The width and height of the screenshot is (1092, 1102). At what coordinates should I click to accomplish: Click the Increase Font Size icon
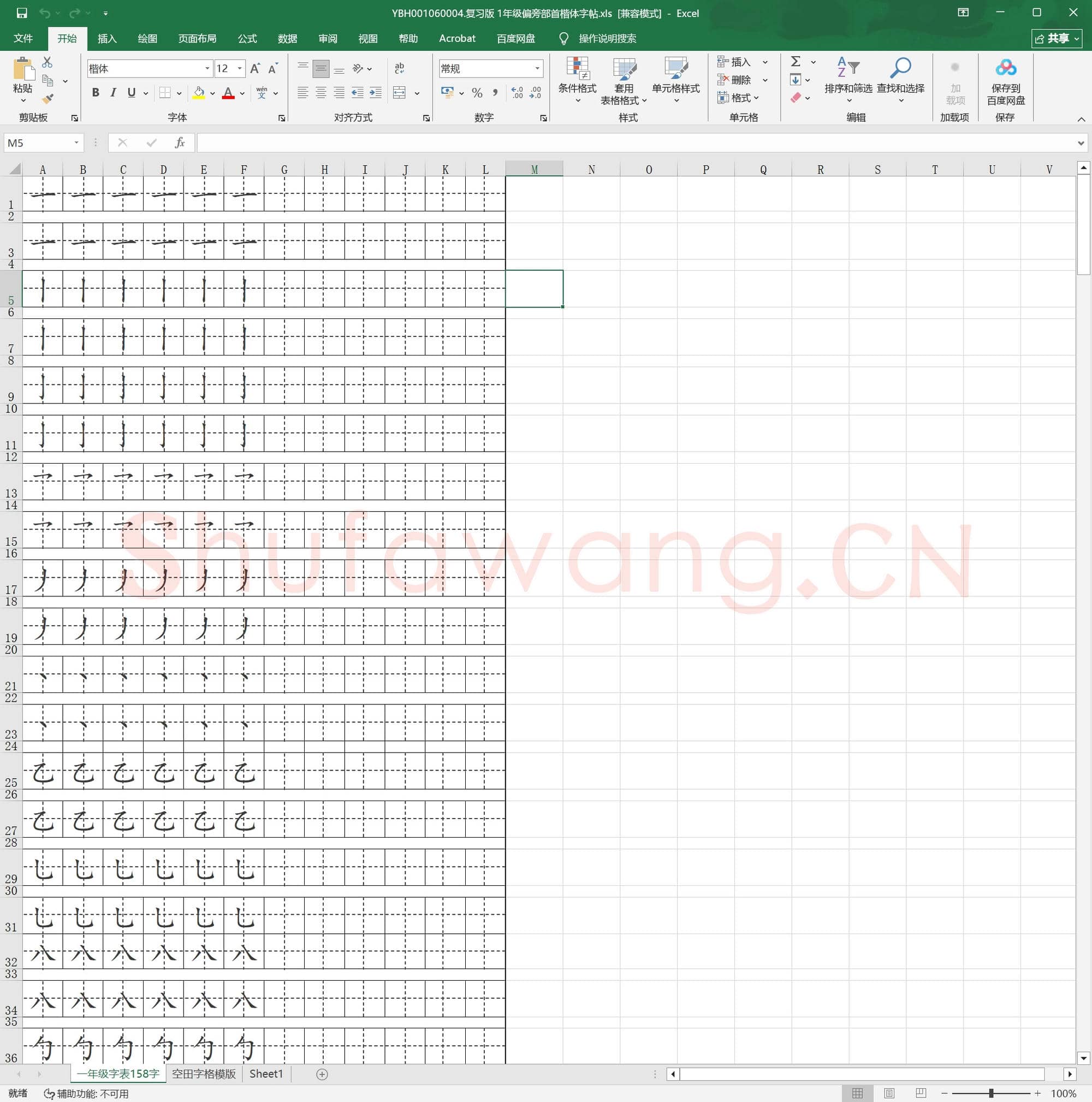point(255,69)
